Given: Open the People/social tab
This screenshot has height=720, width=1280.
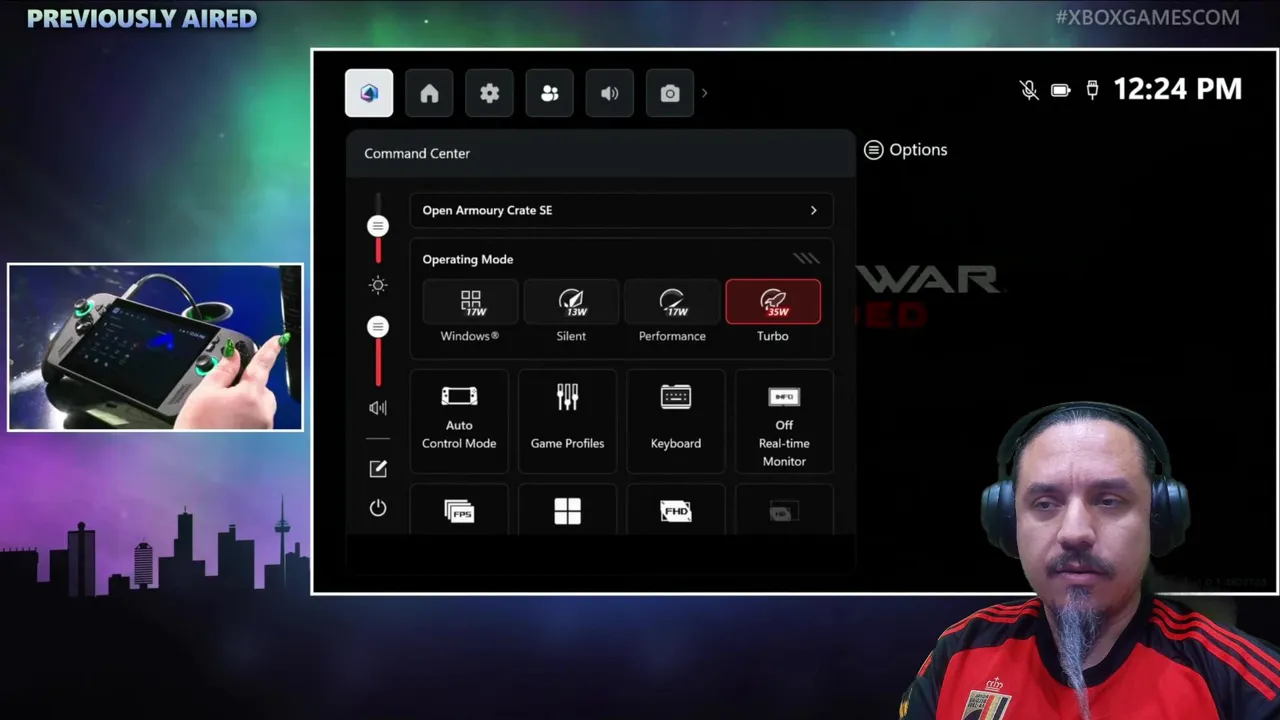Looking at the screenshot, I should tap(549, 93).
